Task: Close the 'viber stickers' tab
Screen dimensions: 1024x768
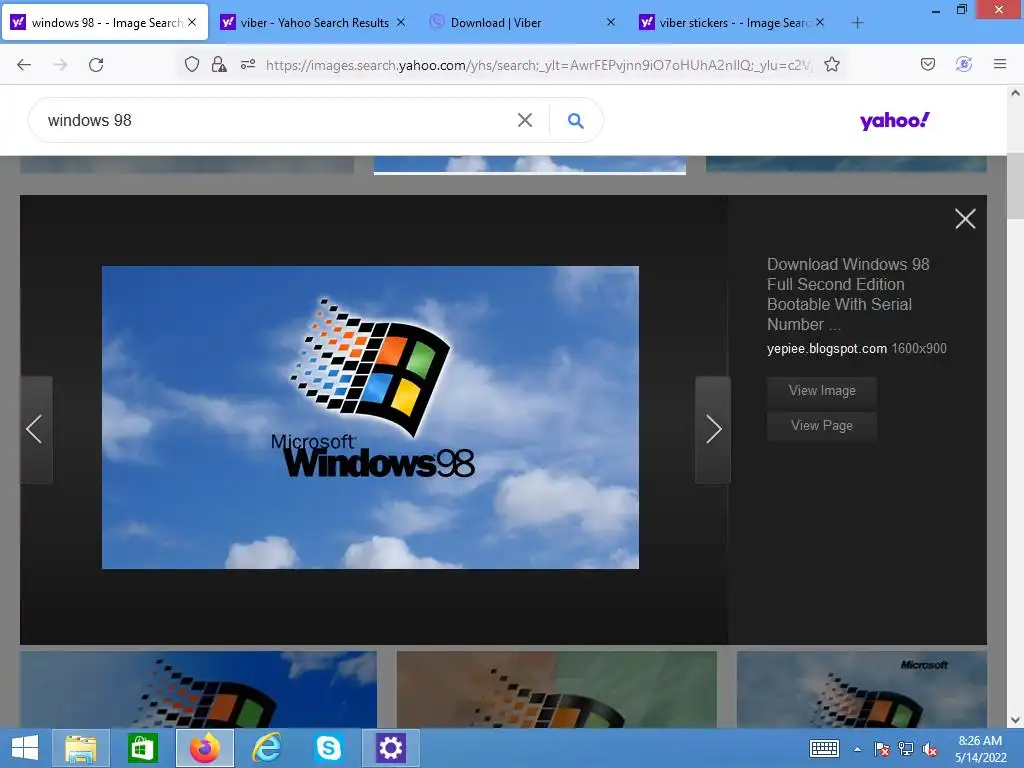Action: 820,22
